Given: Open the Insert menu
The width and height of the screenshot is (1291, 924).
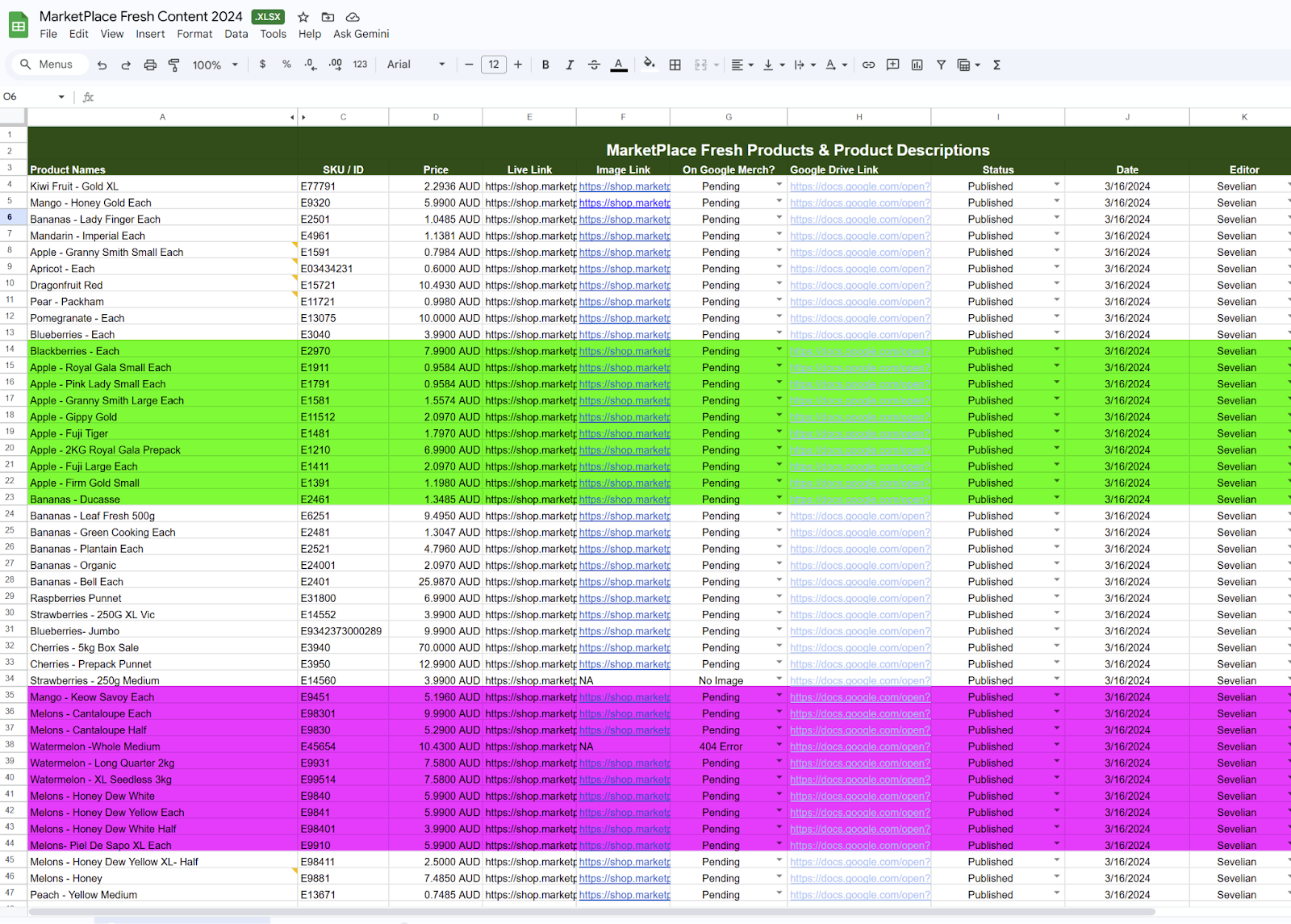Looking at the screenshot, I should click(x=150, y=34).
